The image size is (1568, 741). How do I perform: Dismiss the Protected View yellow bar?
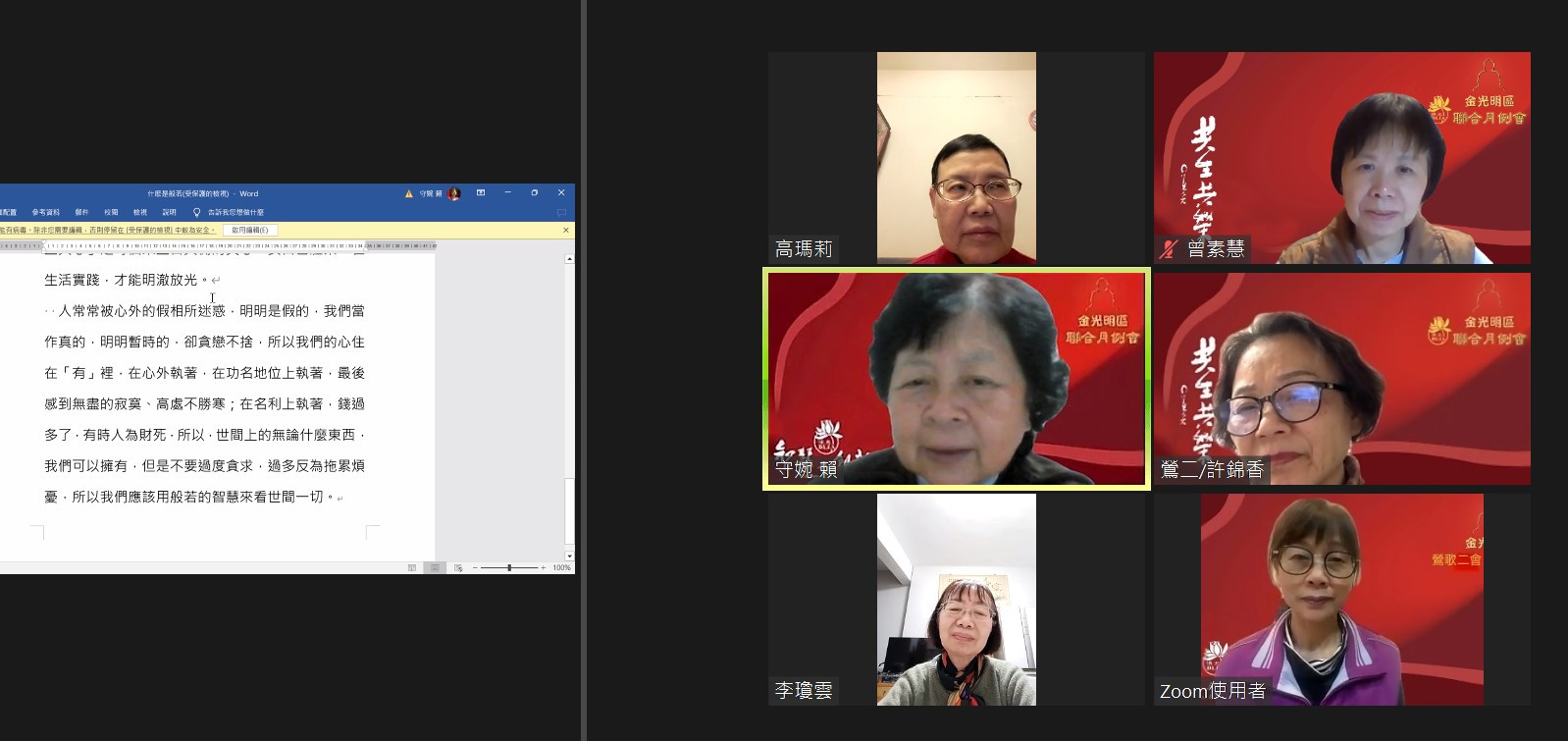(565, 230)
